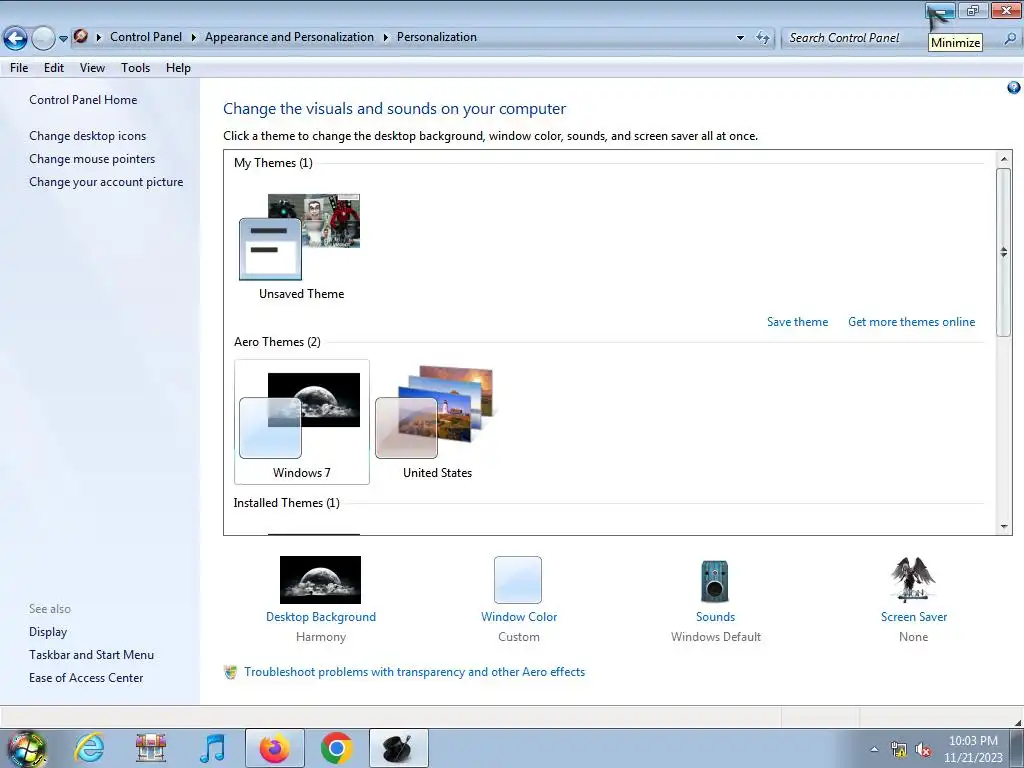Click the top hat personalization taskbar icon
1024x768 pixels.
(x=398, y=748)
